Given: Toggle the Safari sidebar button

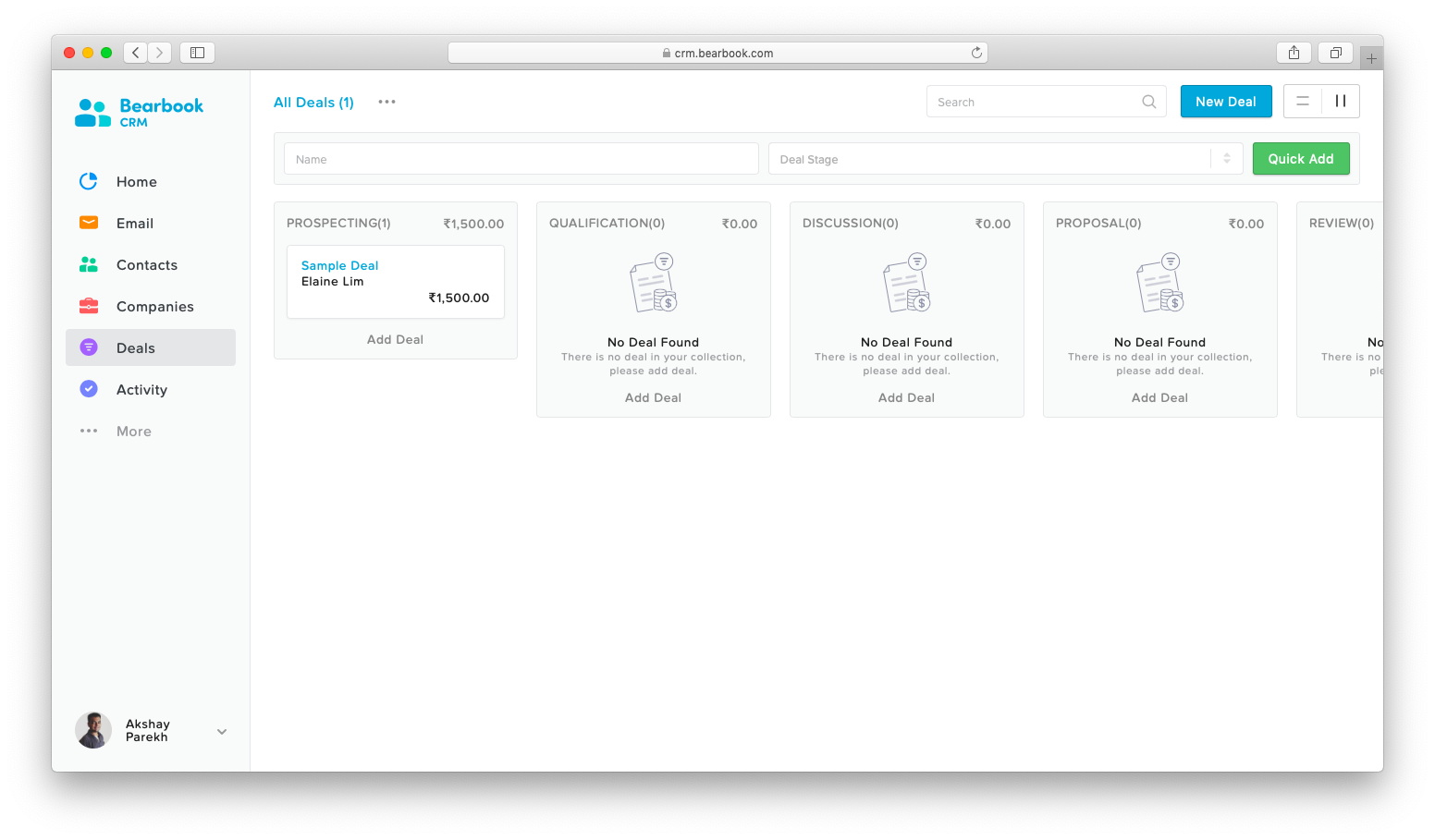Looking at the screenshot, I should [197, 53].
